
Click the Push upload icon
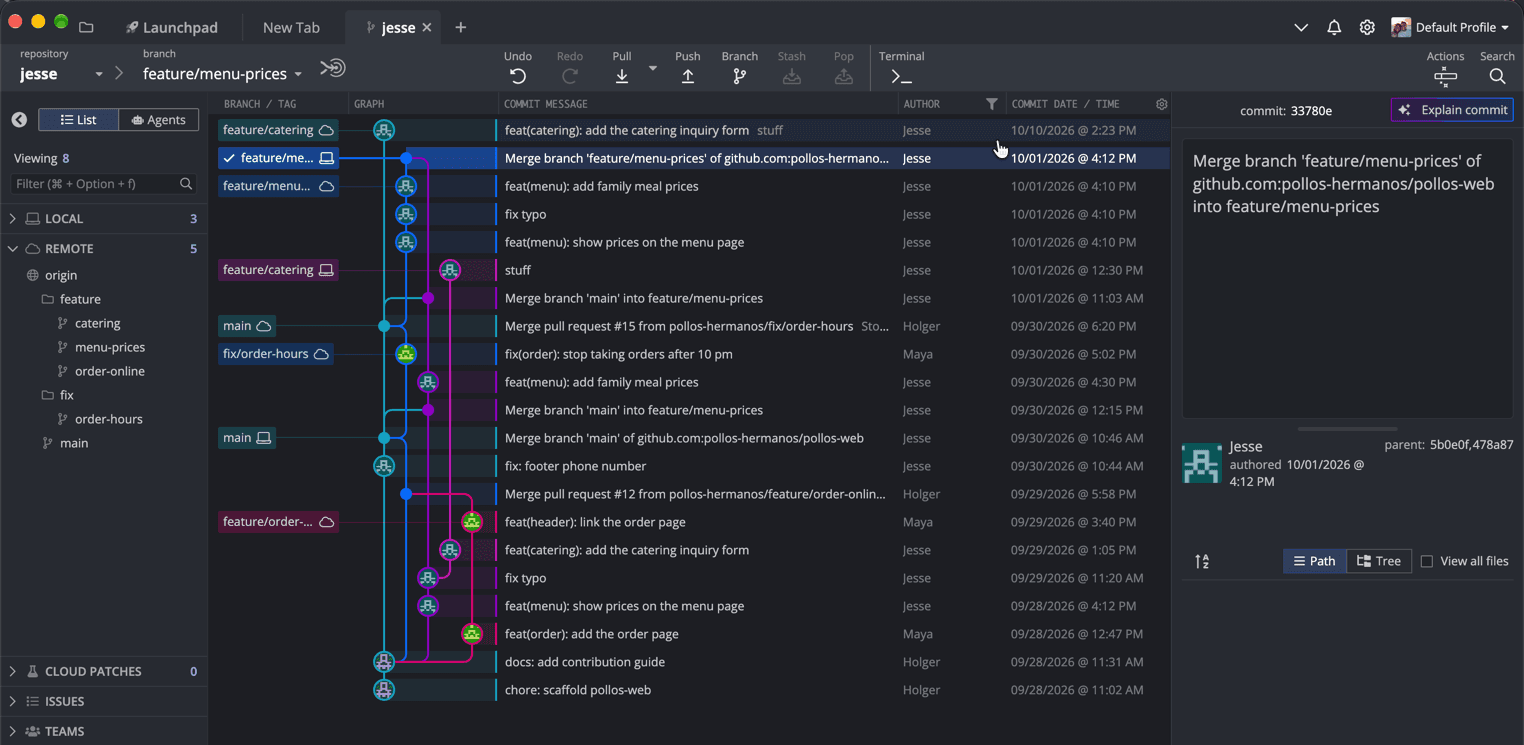pos(688,76)
